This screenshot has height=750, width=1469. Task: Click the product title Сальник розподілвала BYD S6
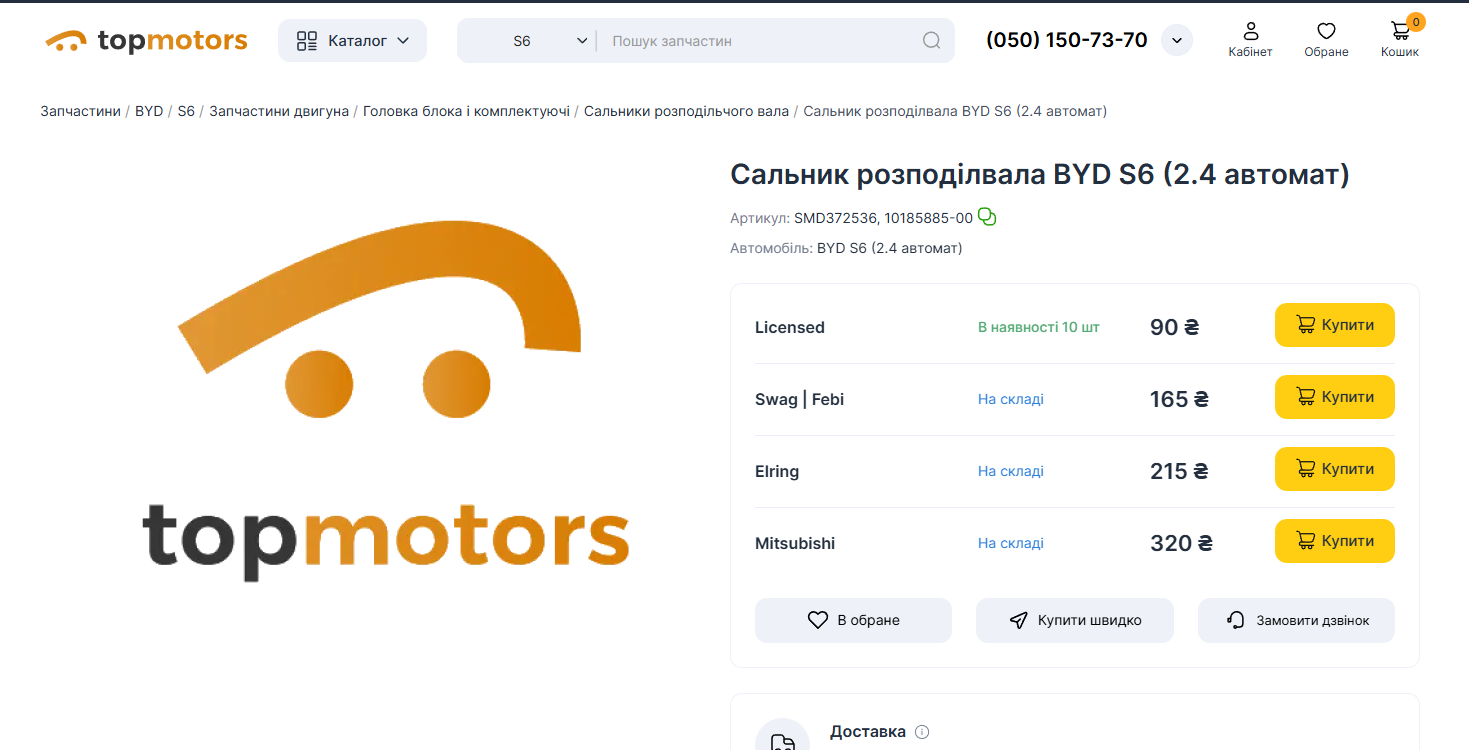coord(1040,174)
